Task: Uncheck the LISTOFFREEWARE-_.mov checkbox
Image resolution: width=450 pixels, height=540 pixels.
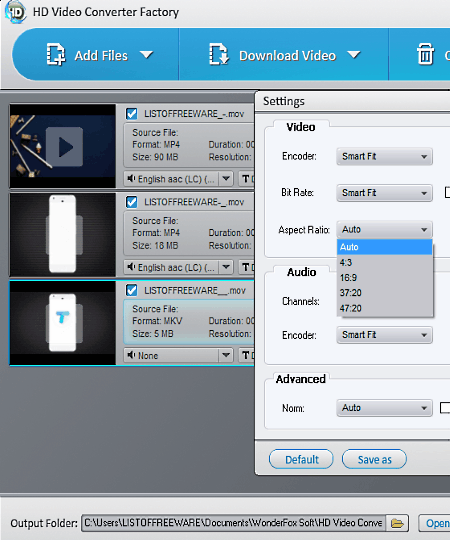Action: [132, 202]
